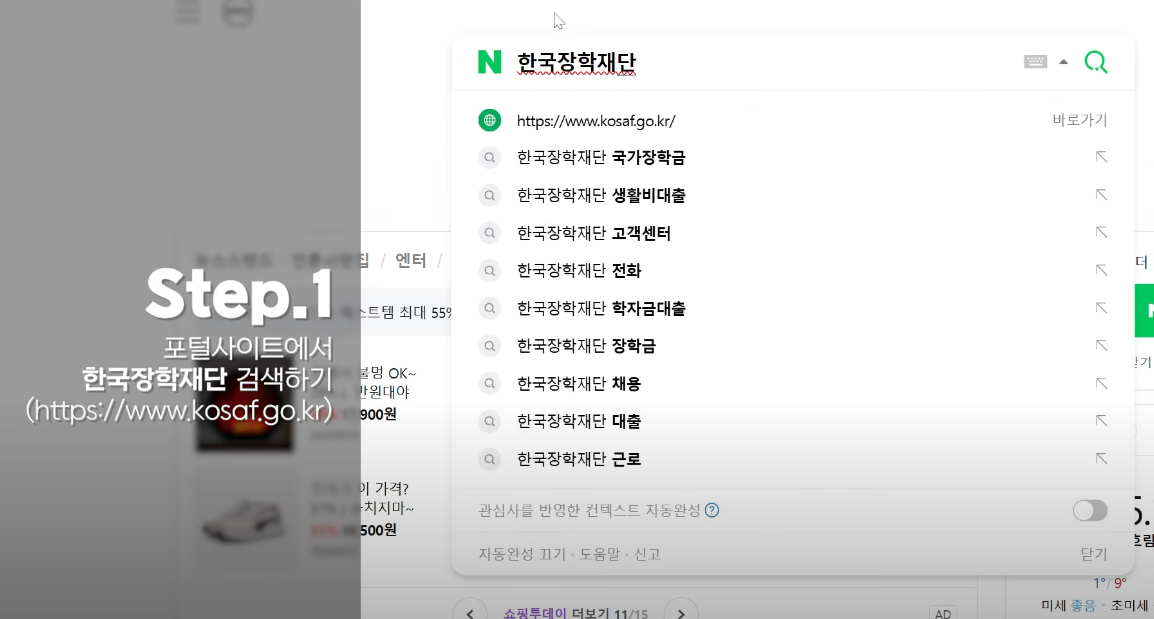The width and height of the screenshot is (1154, 619).
Task: Open the 엔터 news tab
Action: 411,260
